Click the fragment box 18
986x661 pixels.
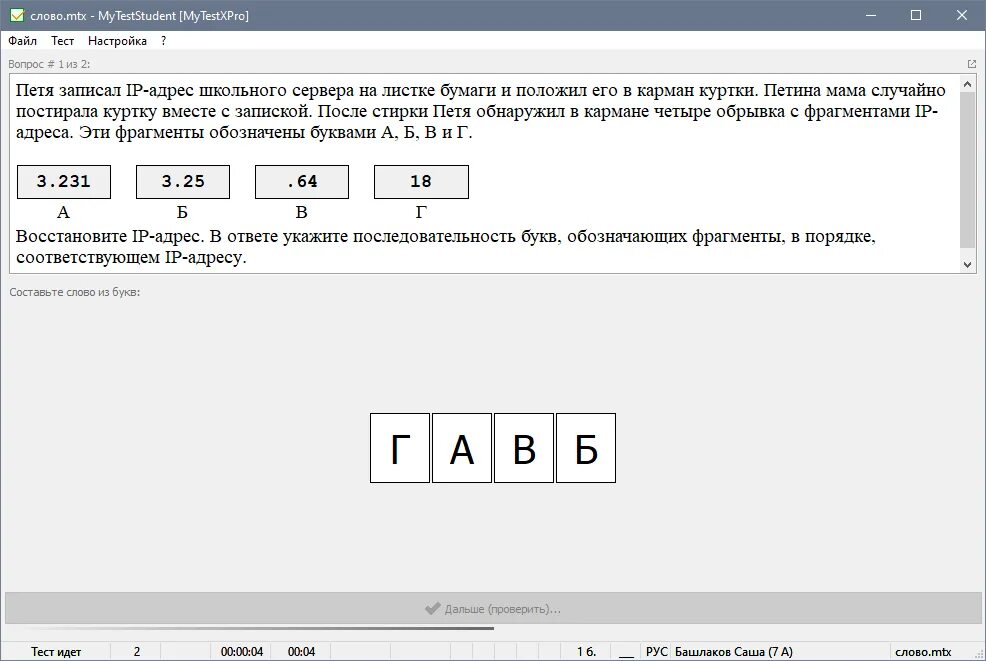click(x=421, y=182)
